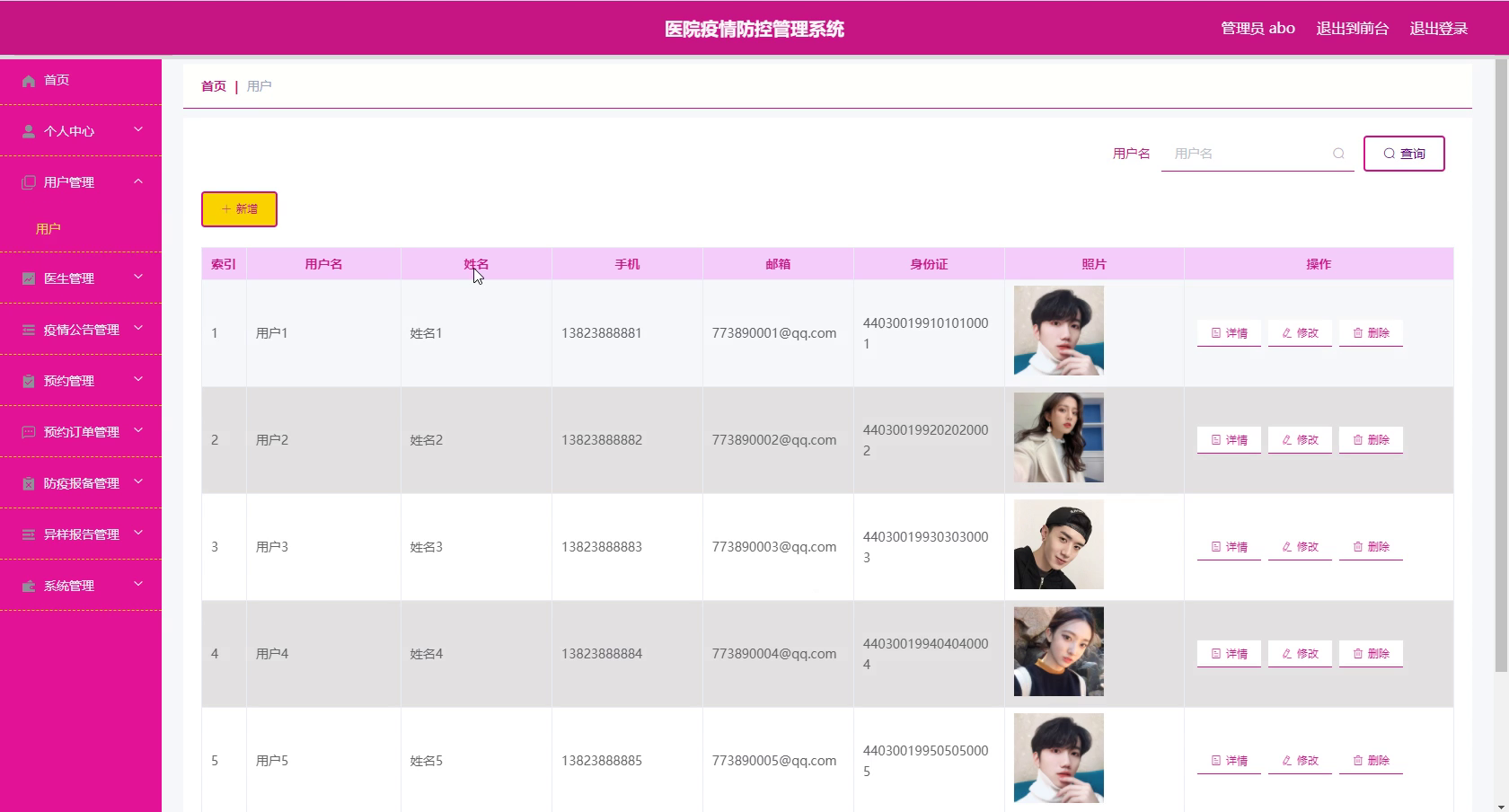Click 修改 for 用户2

(1300, 440)
